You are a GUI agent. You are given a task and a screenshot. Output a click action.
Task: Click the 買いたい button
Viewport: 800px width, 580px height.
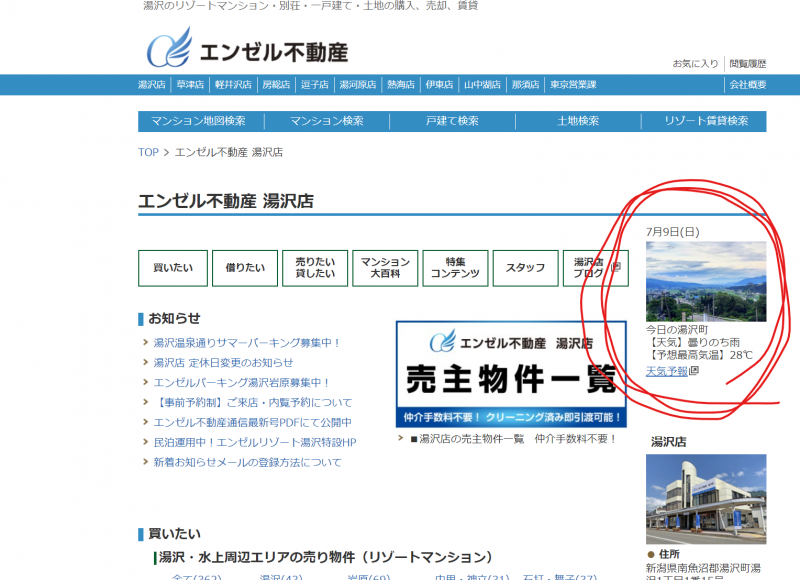173,268
